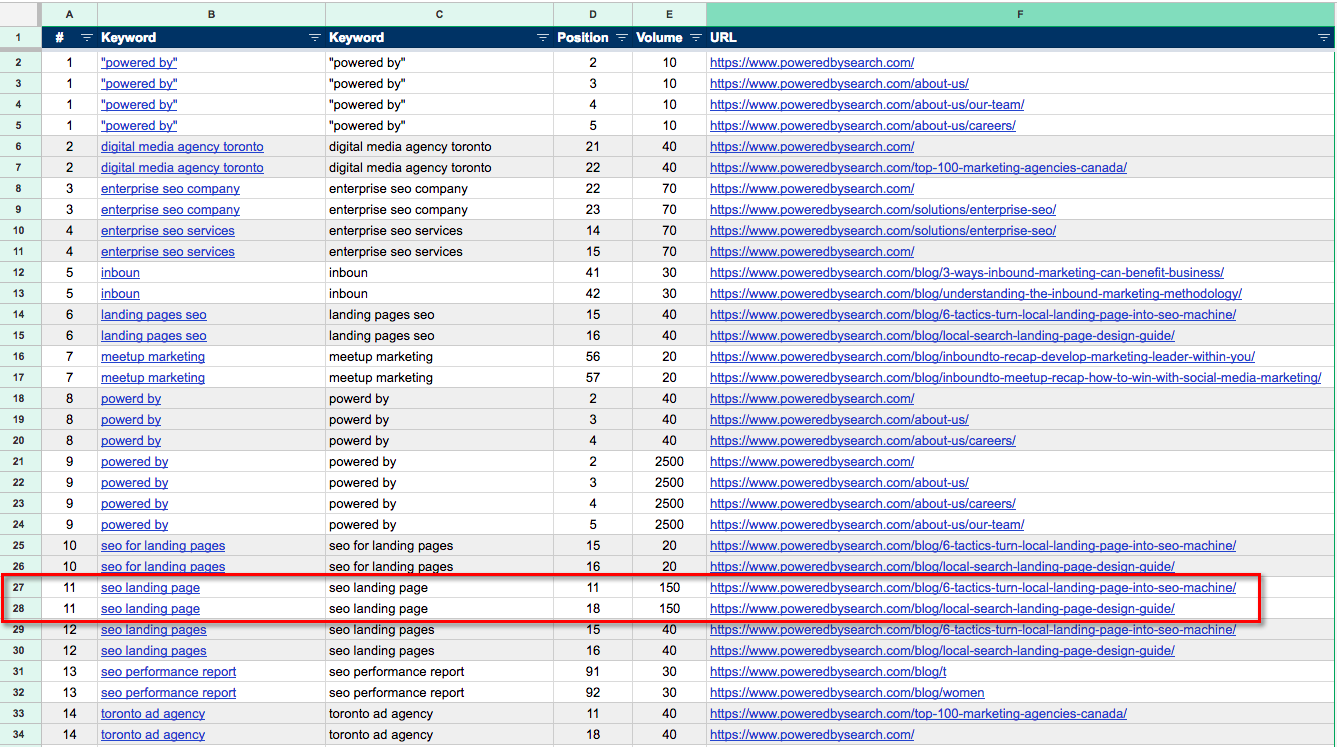Open 'seo landing pages' link in row 29

click(154, 630)
